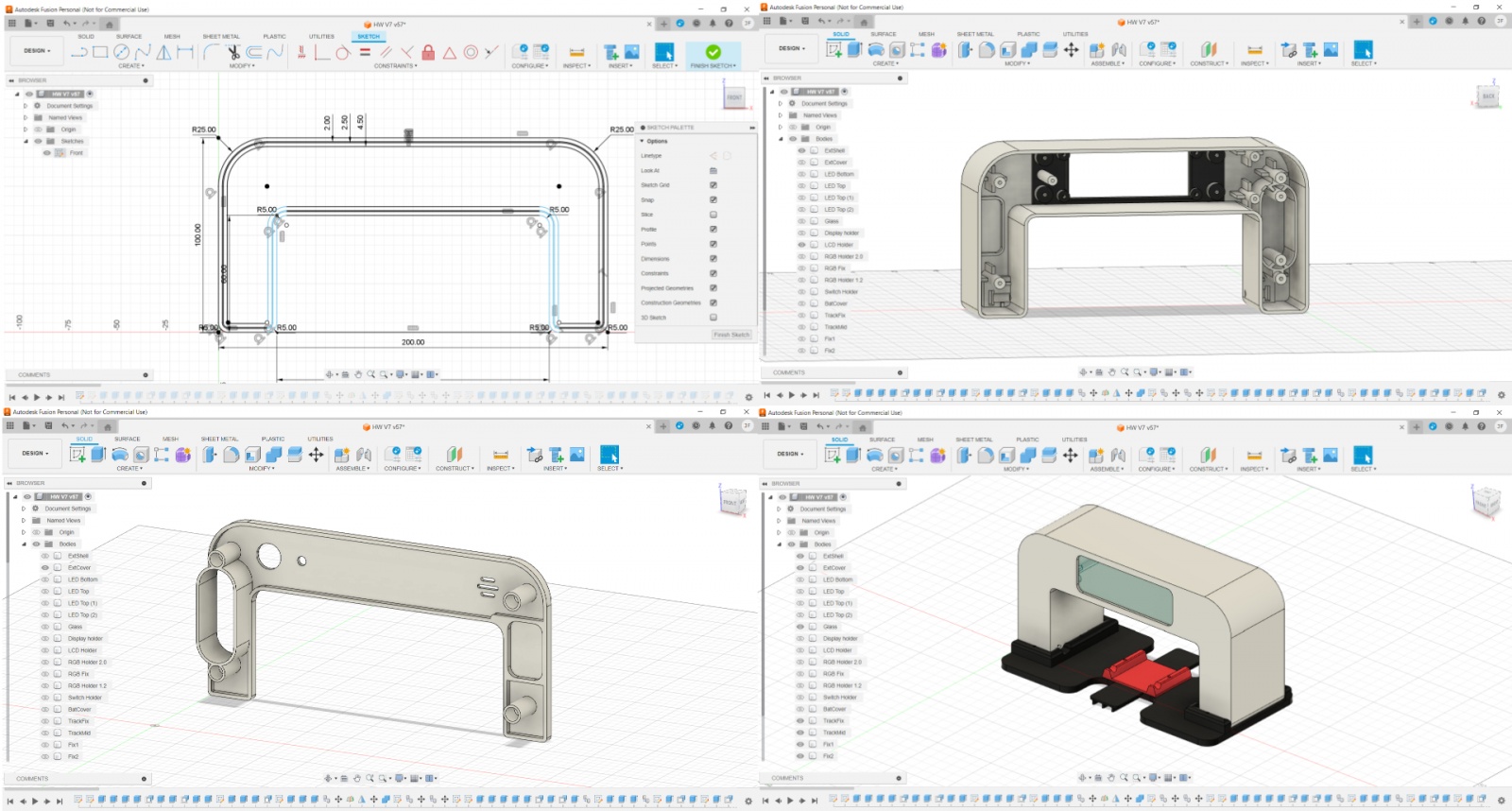
Task: Select Display holder in bottom-right browser
Action: [x=840, y=638]
